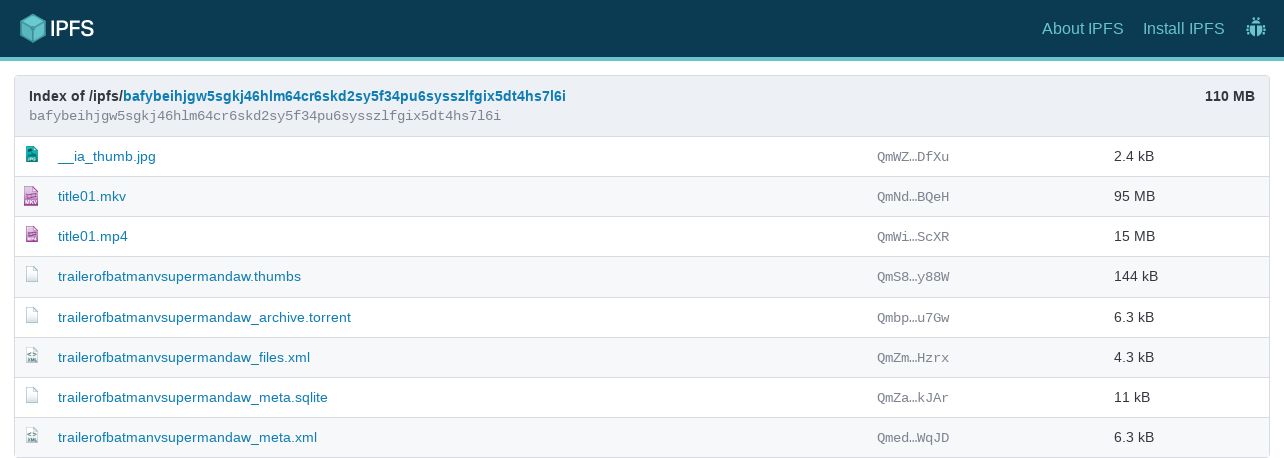The width and height of the screenshot is (1284, 458).
Task: Click the 15 MB size value
Action: [x=1134, y=236]
